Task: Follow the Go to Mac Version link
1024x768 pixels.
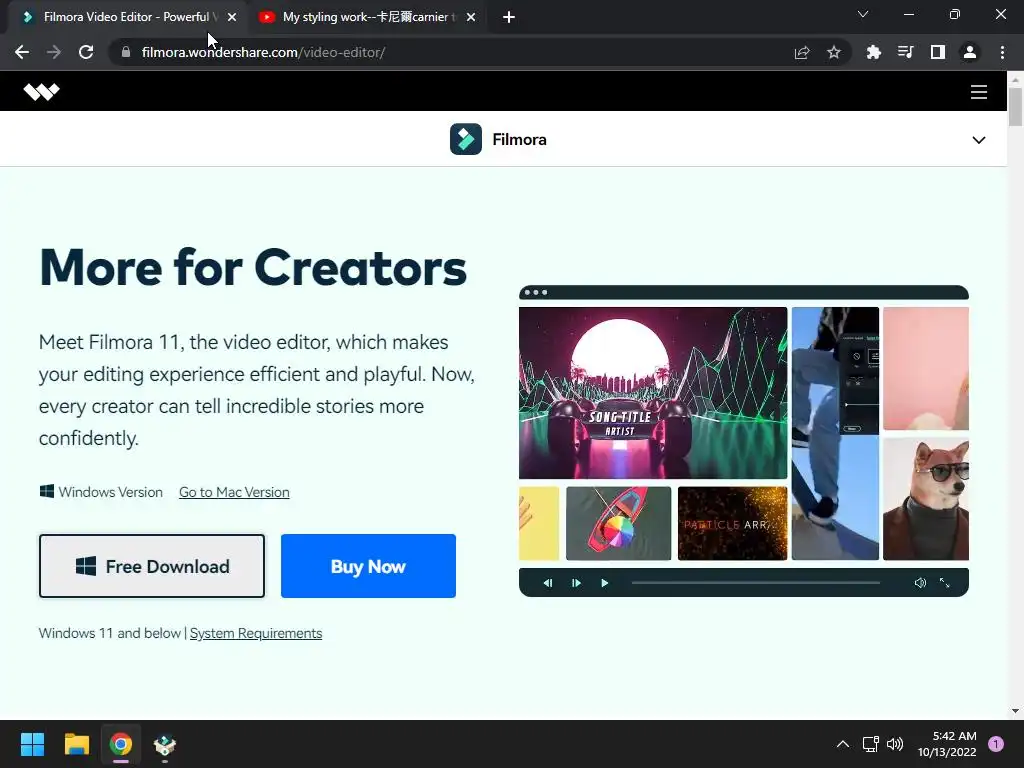Action: (234, 492)
